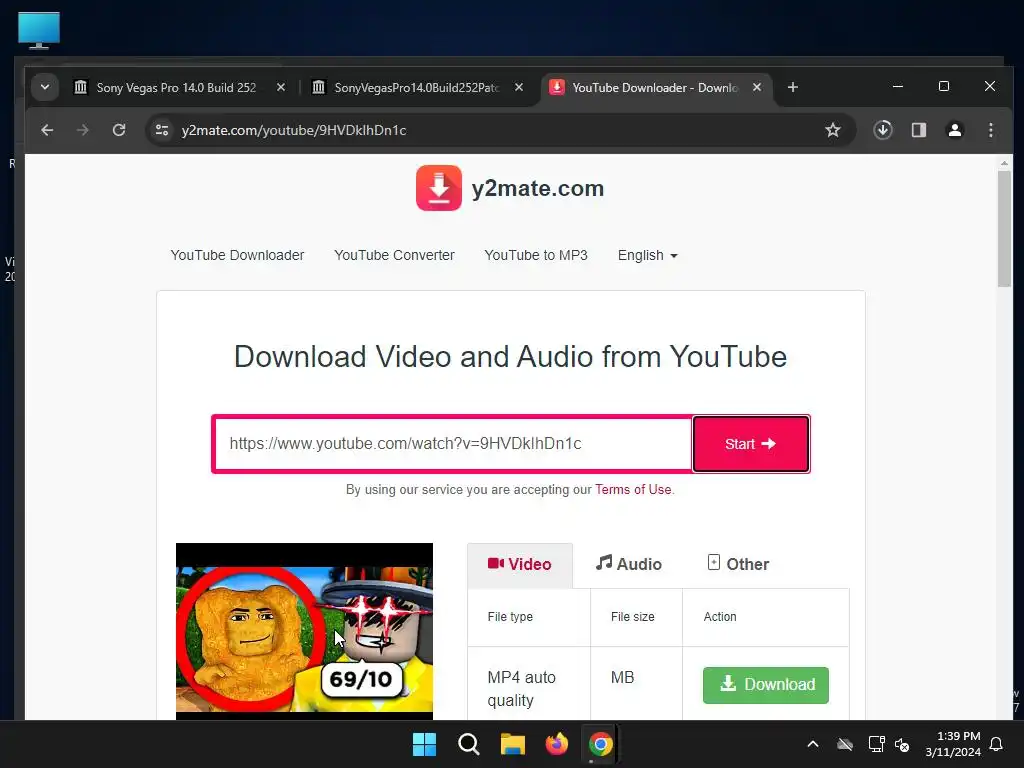Image resolution: width=1024 pixels, height=768 pixels.
Task: Click the Chrome taskbar icon
Action: pos(600,744)
